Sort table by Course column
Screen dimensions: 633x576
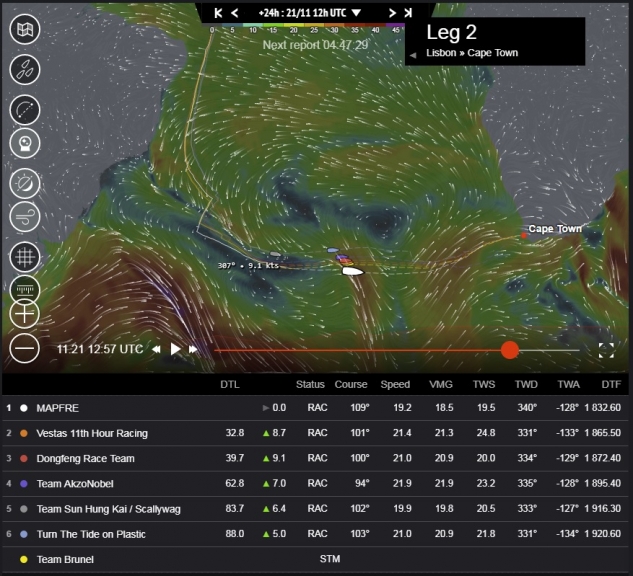click(x=351, y=384)
